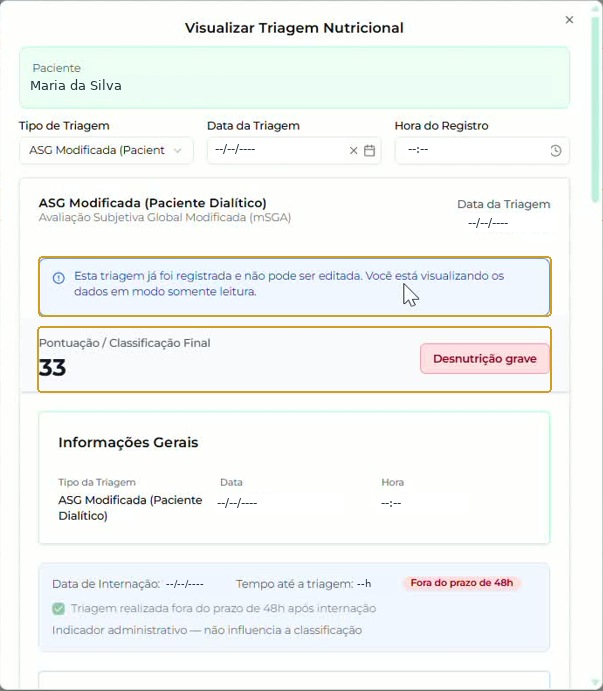Image resolution: width=603 pixels, height=691 pixels.
Task: Select the patient name Maria da Silva
Action: point(76,85)
